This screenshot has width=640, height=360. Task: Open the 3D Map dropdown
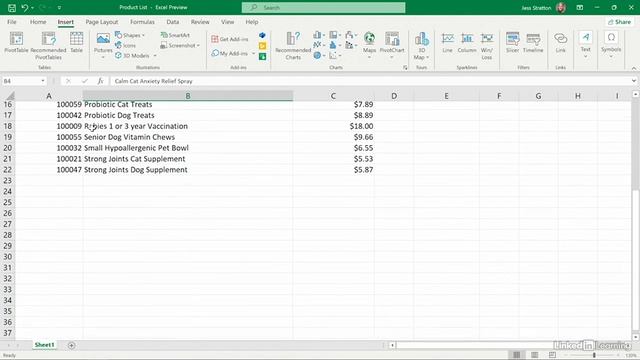421,46
